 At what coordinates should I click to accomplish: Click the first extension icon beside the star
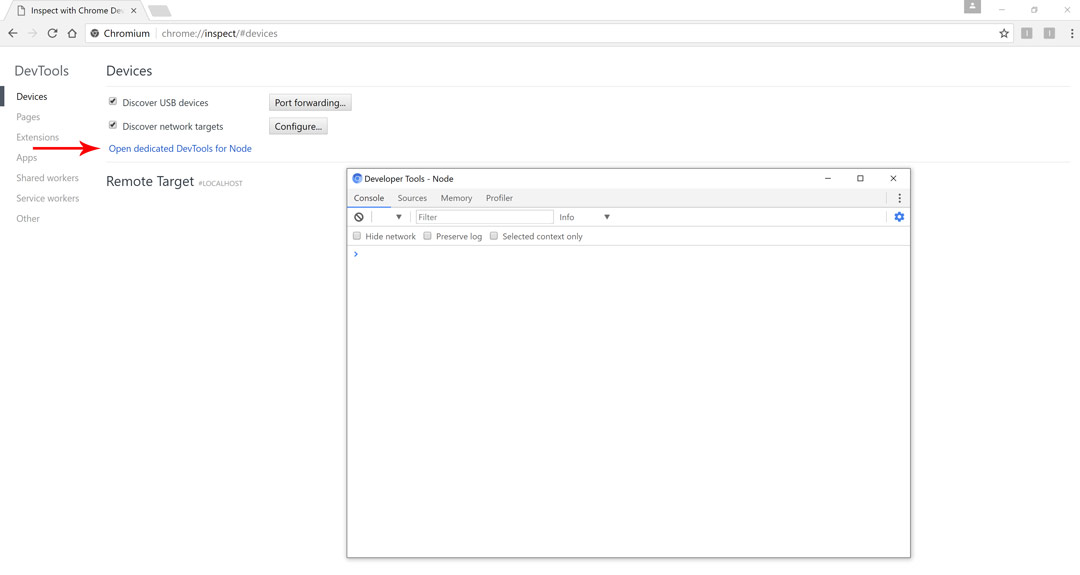tap(1026, 33)
